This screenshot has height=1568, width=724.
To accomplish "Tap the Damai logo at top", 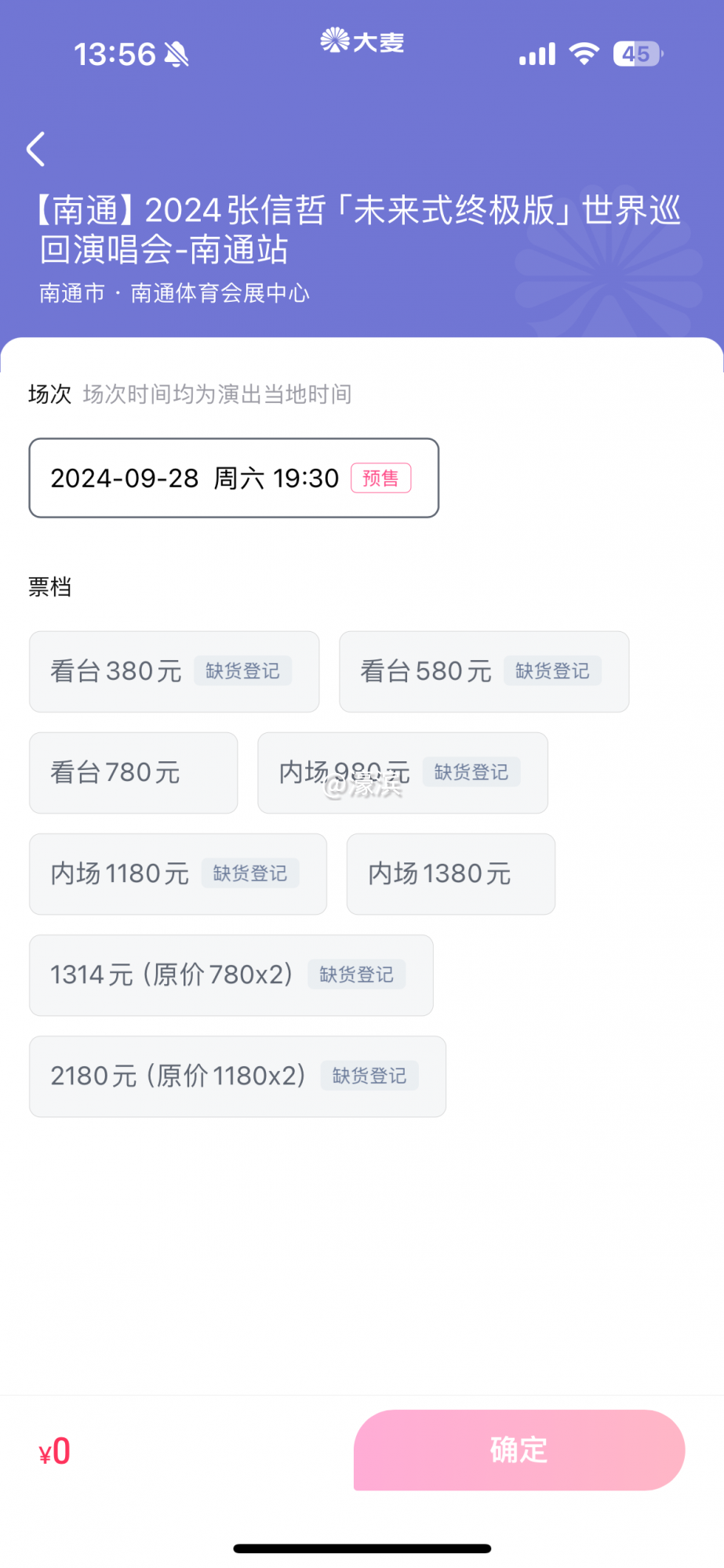I will tap(362, 41).
